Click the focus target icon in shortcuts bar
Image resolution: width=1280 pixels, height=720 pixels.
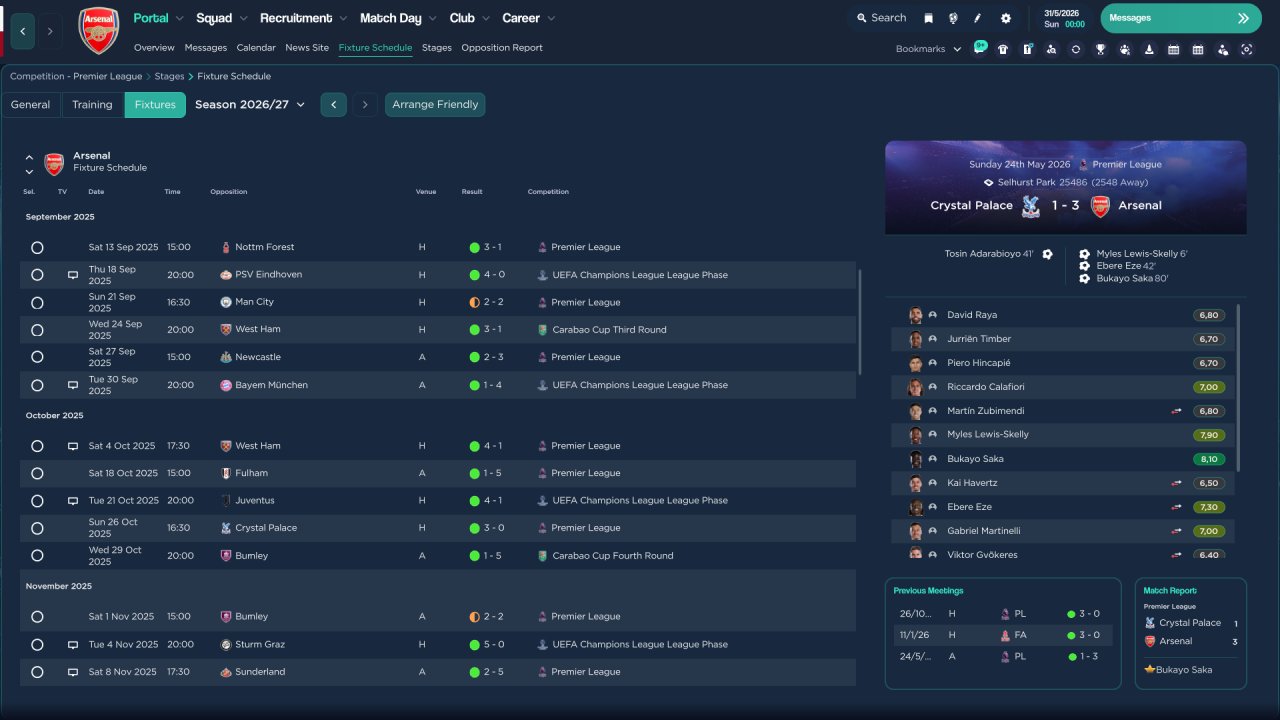point(1246,49)
